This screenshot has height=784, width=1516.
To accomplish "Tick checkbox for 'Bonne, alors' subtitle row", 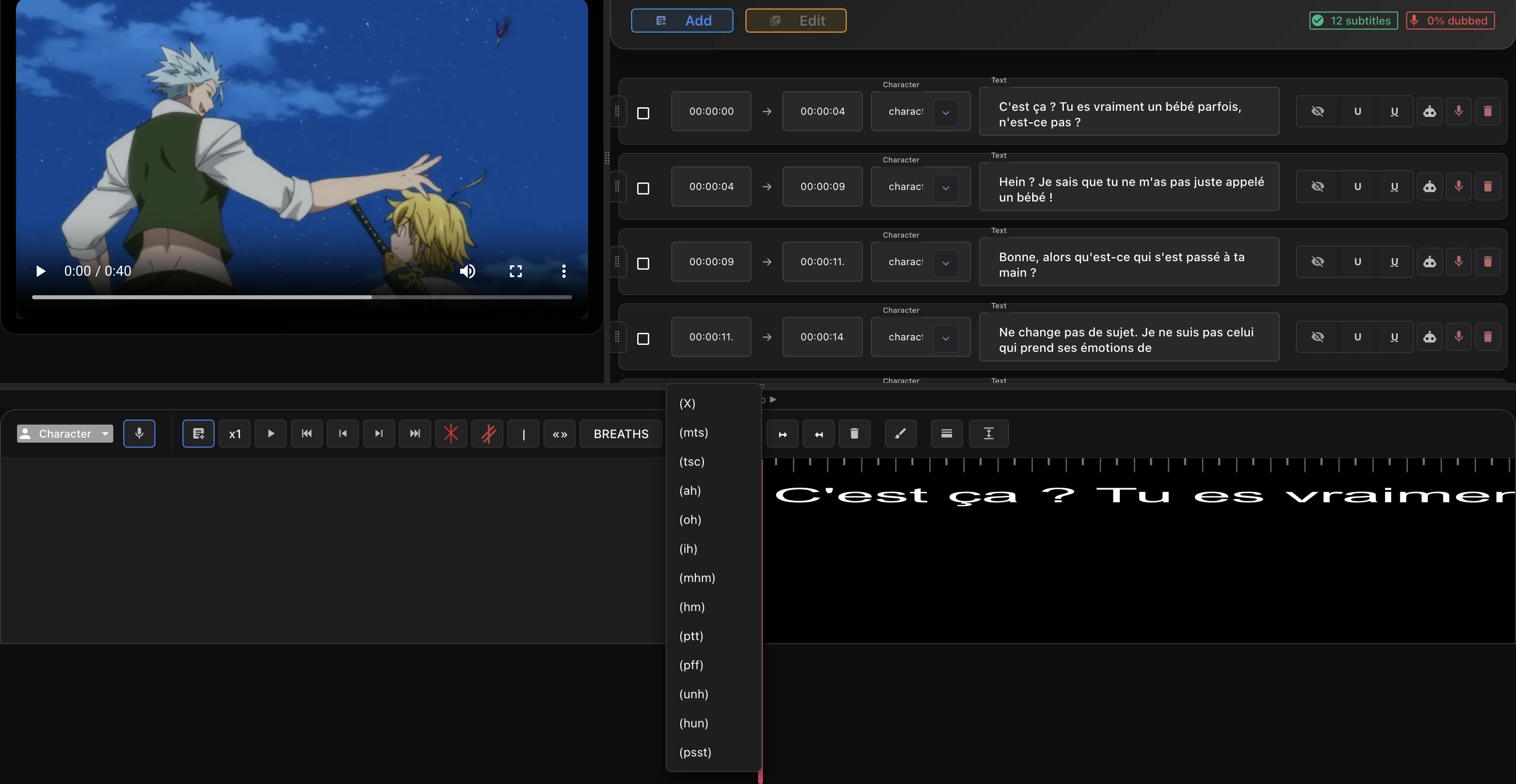I will [x=643, y=264].
